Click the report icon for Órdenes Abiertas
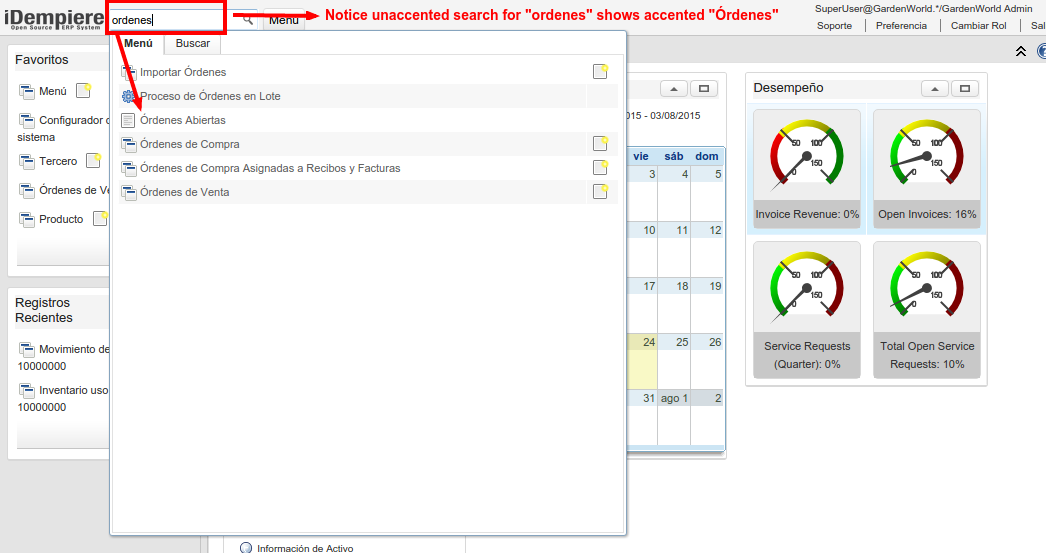This screenshot has width=1046, height=553. coord(128,120)
